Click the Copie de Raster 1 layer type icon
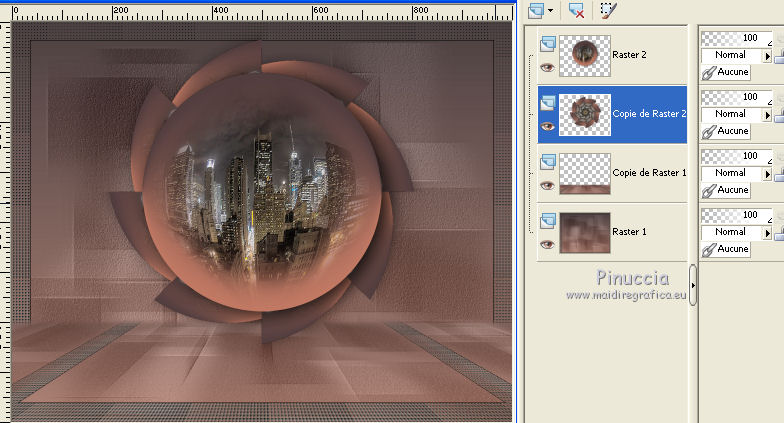 [x=548, y=162]
